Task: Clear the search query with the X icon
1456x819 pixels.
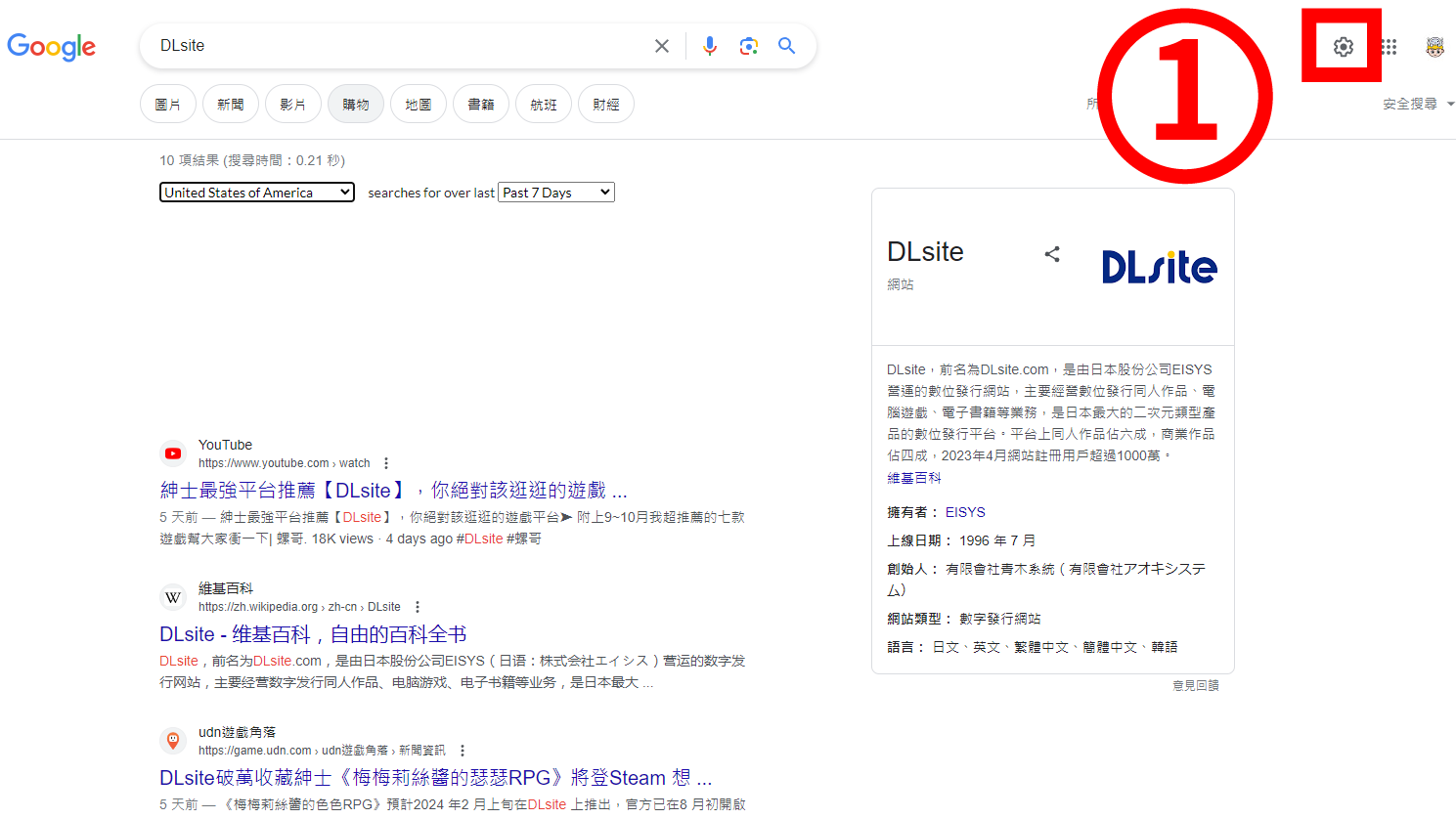Action: tap(662, 45)
